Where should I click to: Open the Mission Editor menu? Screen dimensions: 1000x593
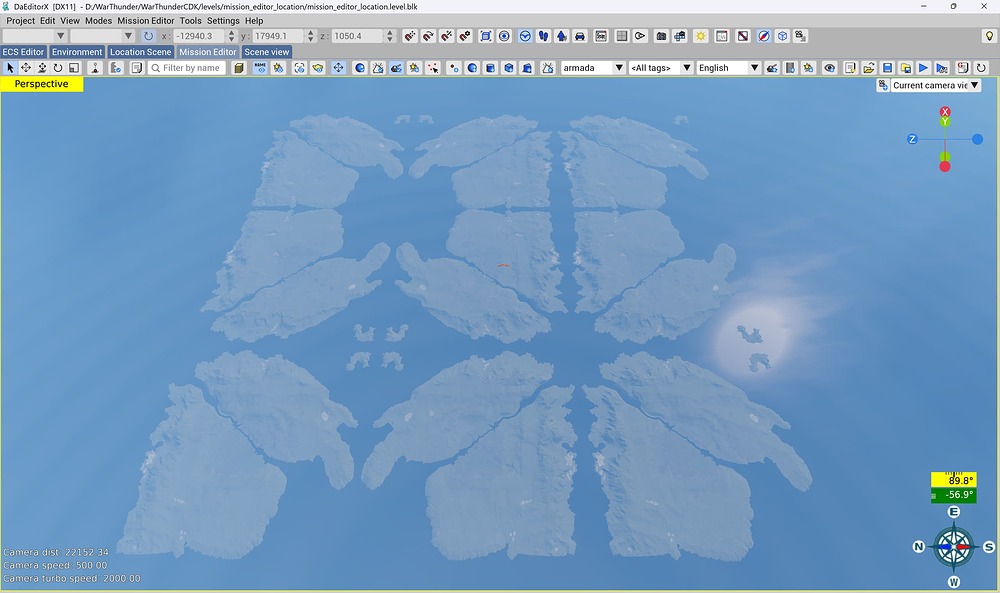coord(145,20)
